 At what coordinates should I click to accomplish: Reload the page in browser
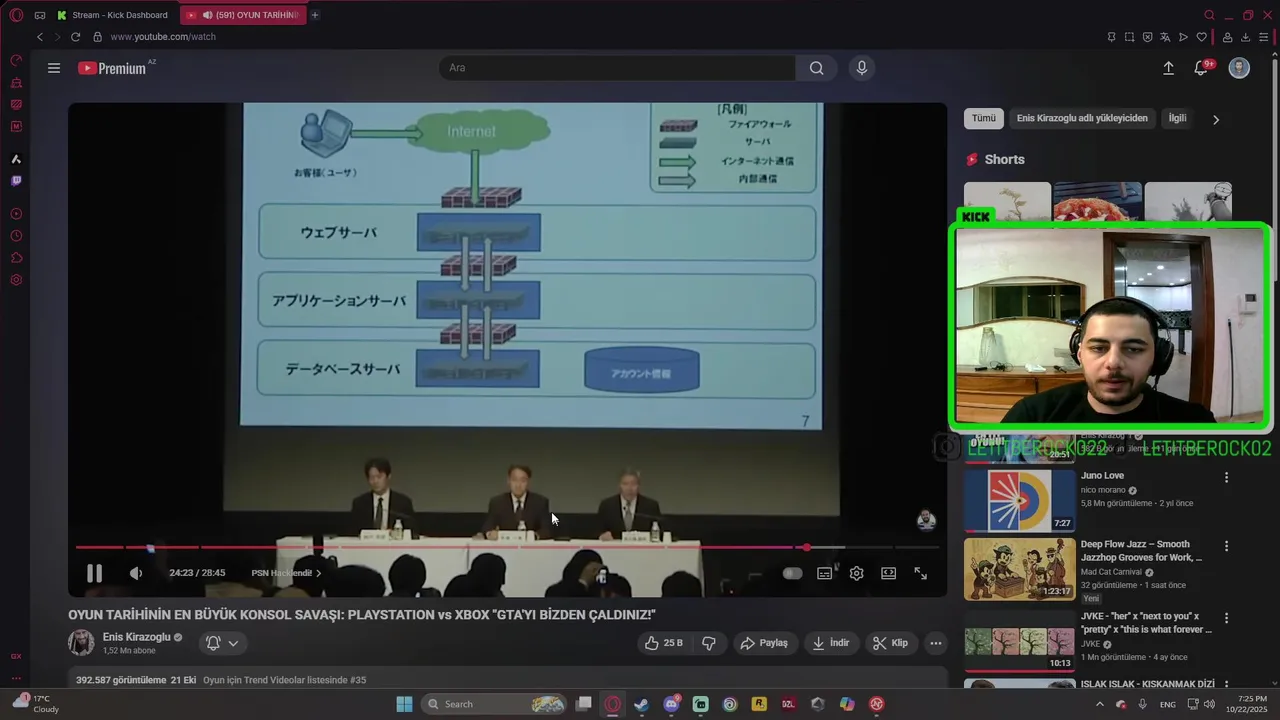75,37
